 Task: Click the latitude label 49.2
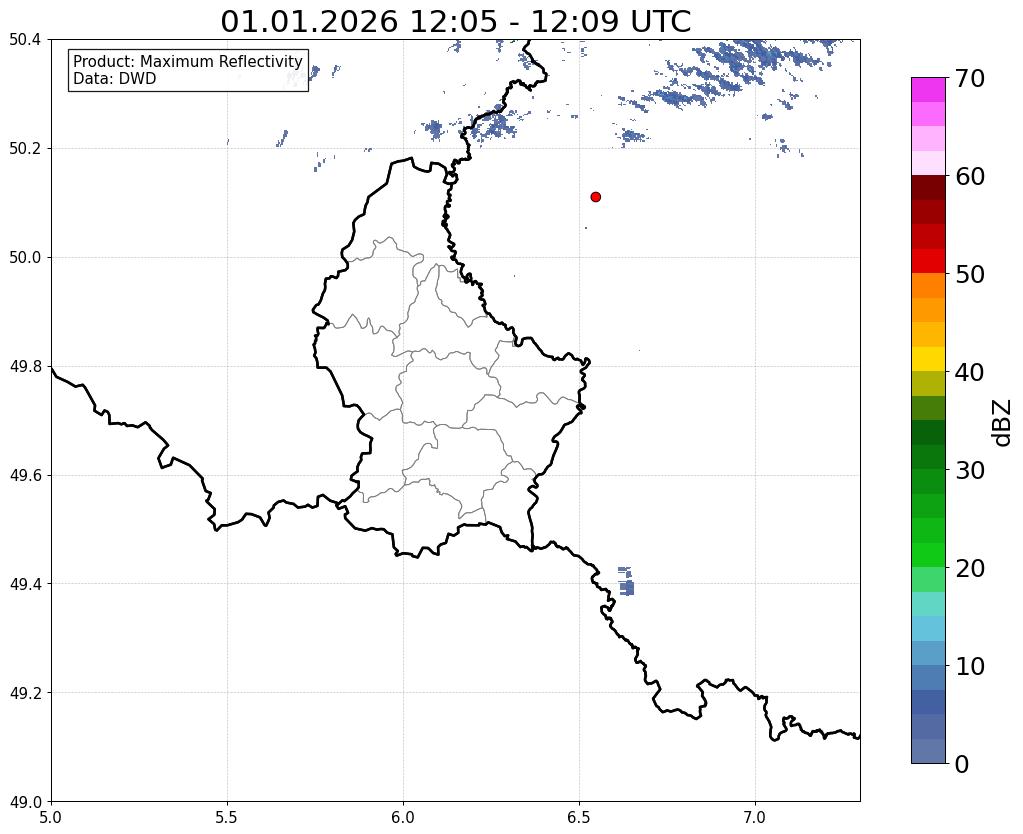(25, 693)
